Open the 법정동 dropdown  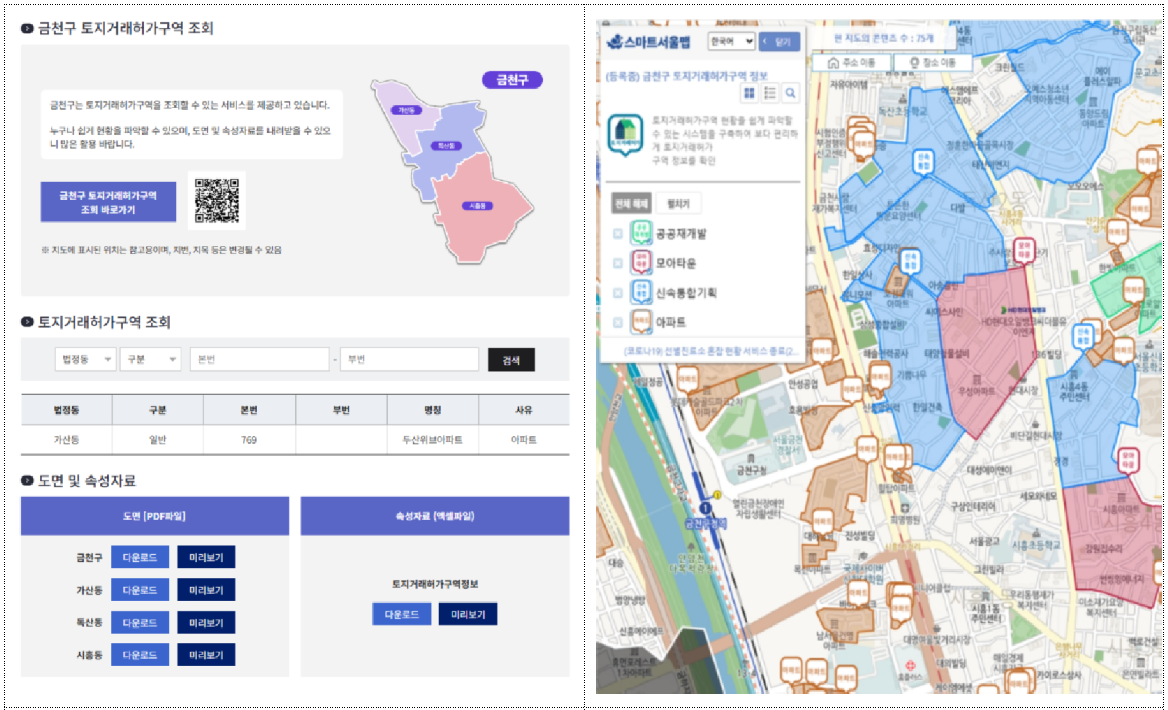84,359
